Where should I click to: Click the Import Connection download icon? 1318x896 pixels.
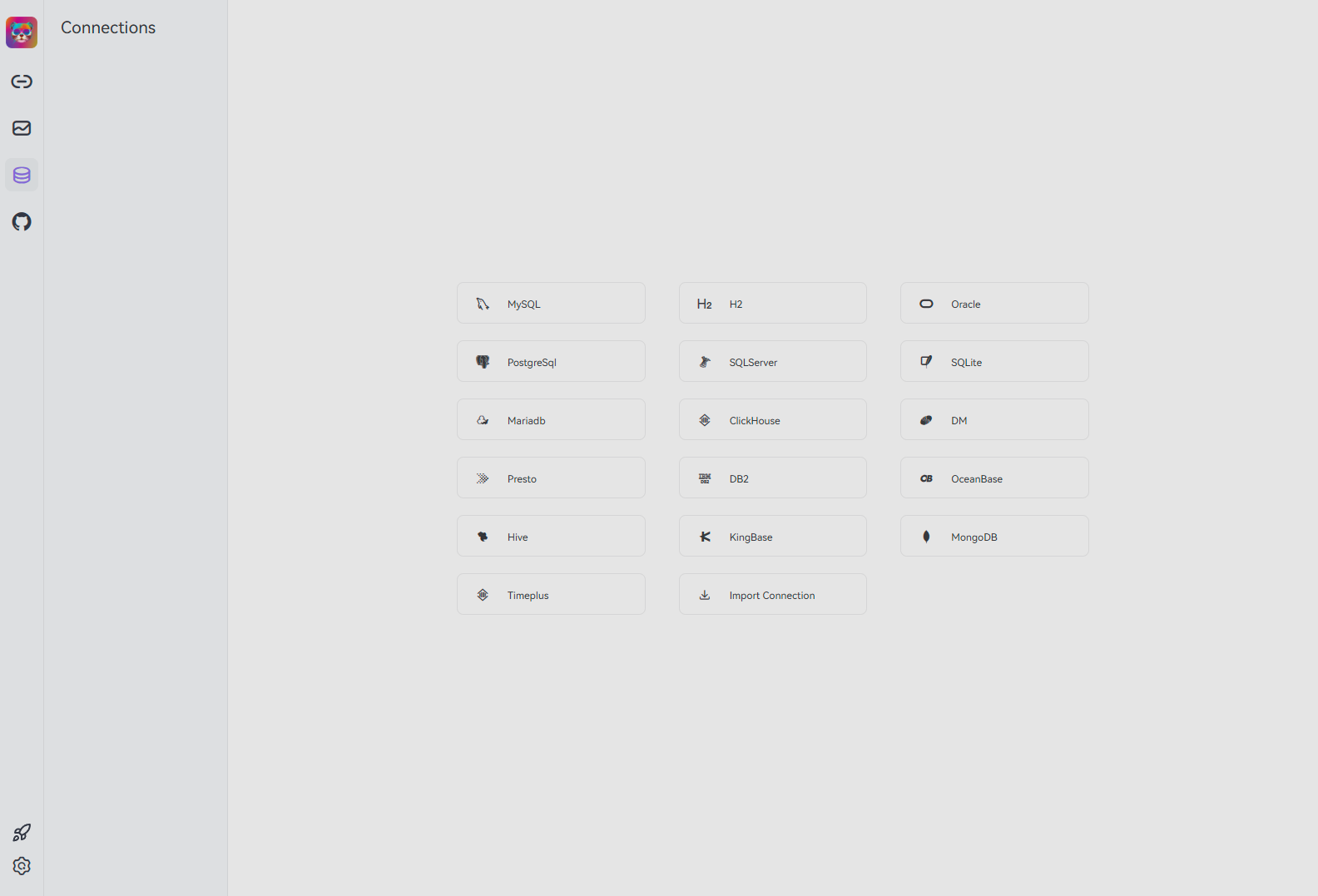pyautogui.click(x=705, y=595)
